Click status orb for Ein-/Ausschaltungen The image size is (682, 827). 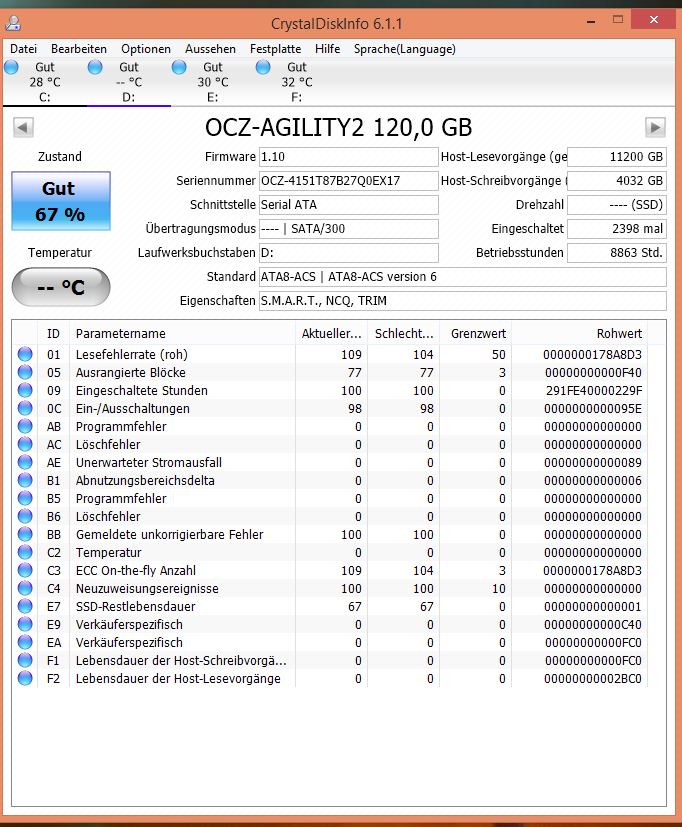[25, 408]
